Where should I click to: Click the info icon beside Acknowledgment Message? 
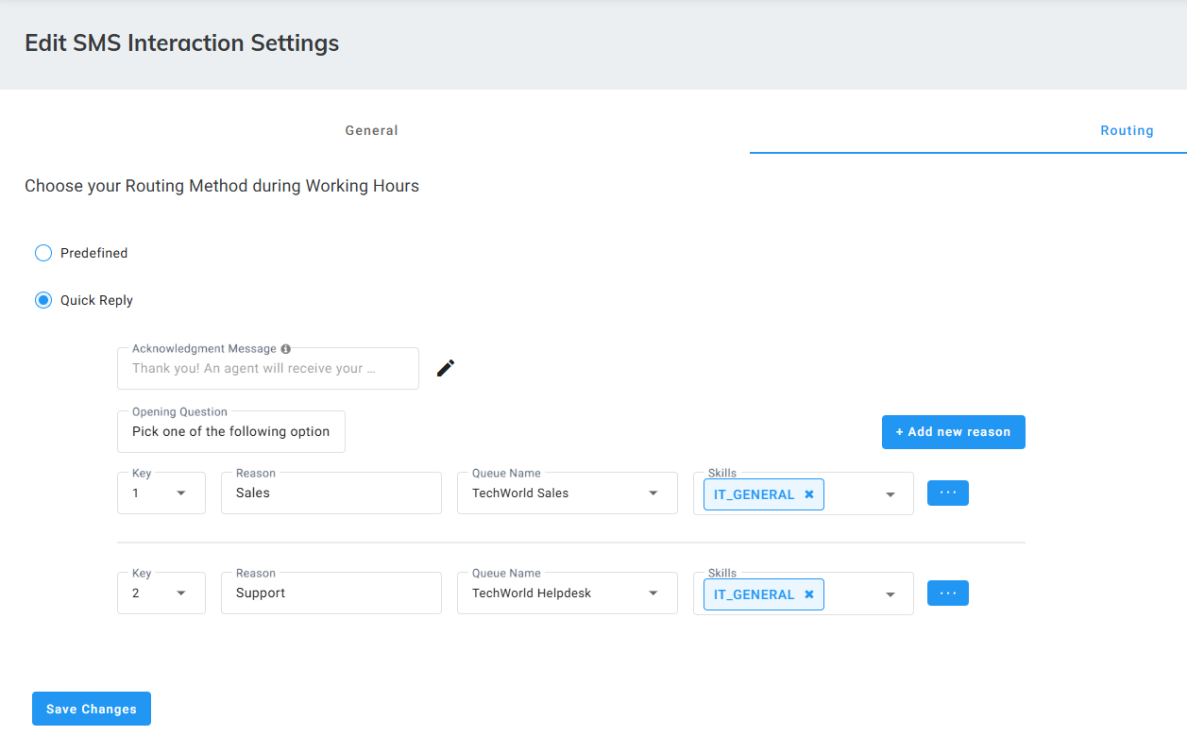pos(286,349)
